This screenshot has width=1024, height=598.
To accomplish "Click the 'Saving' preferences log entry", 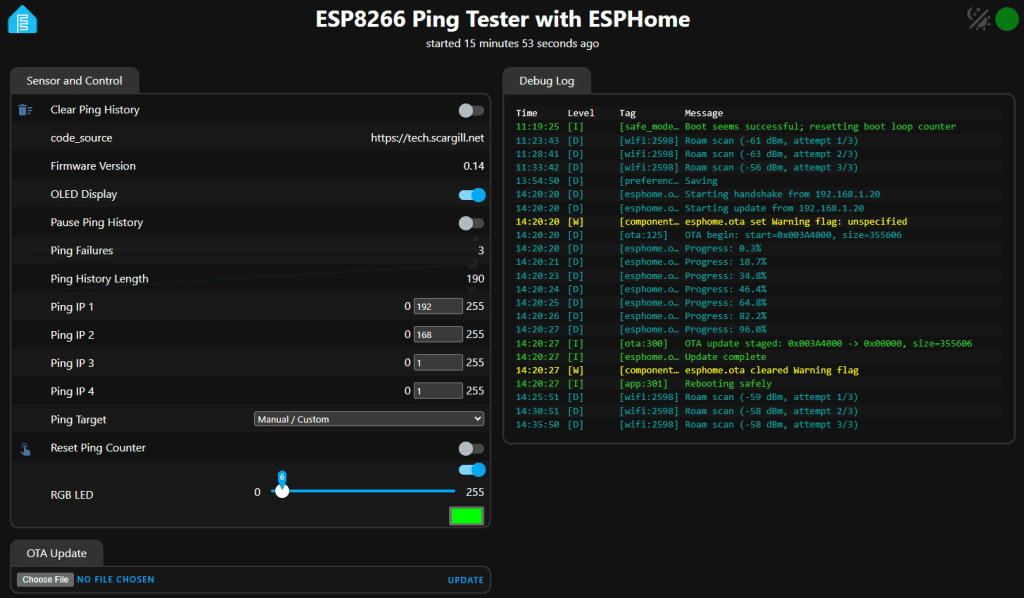I will pos(758,181).
